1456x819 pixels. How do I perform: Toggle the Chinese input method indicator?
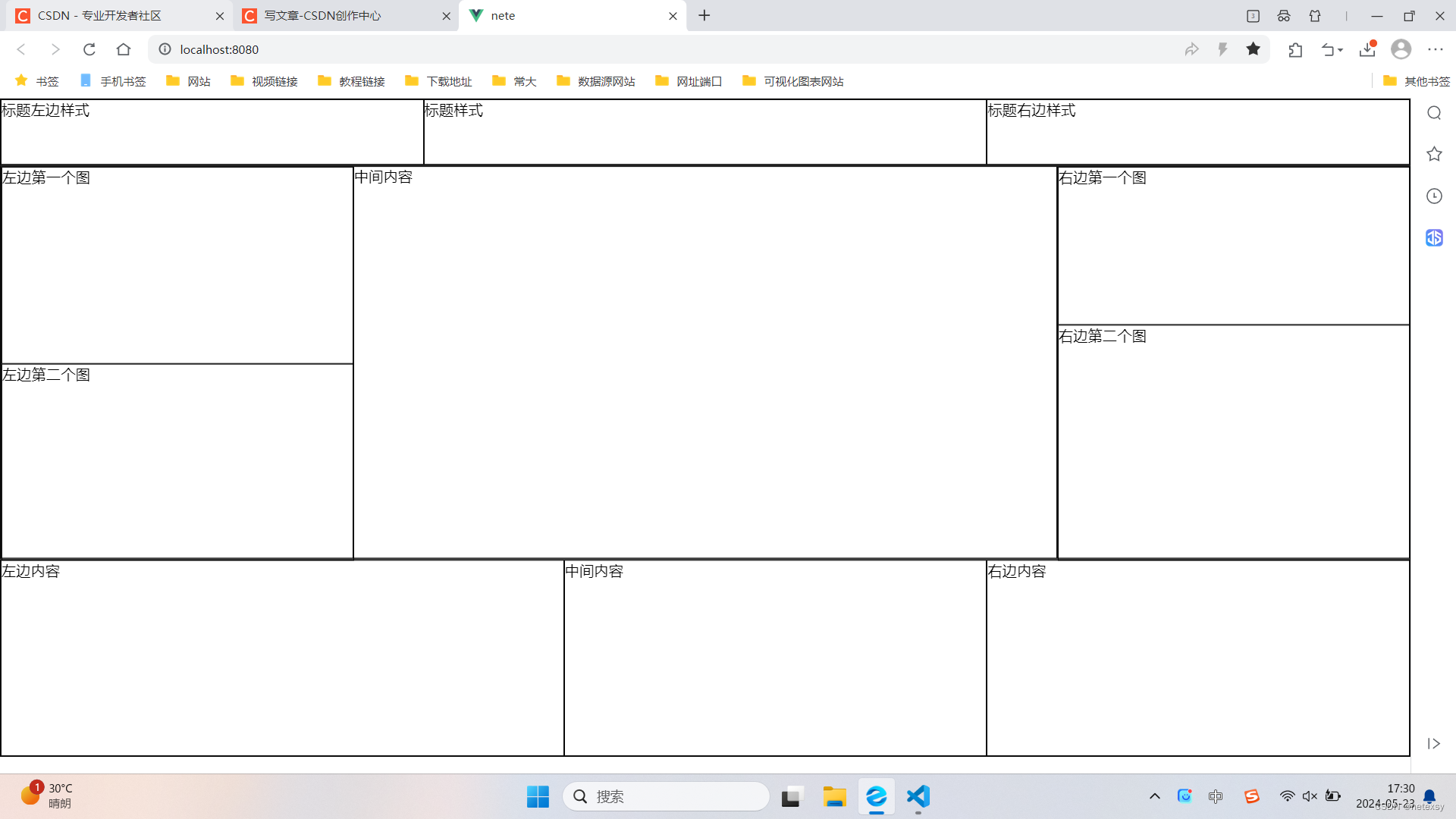point(1216,796)
